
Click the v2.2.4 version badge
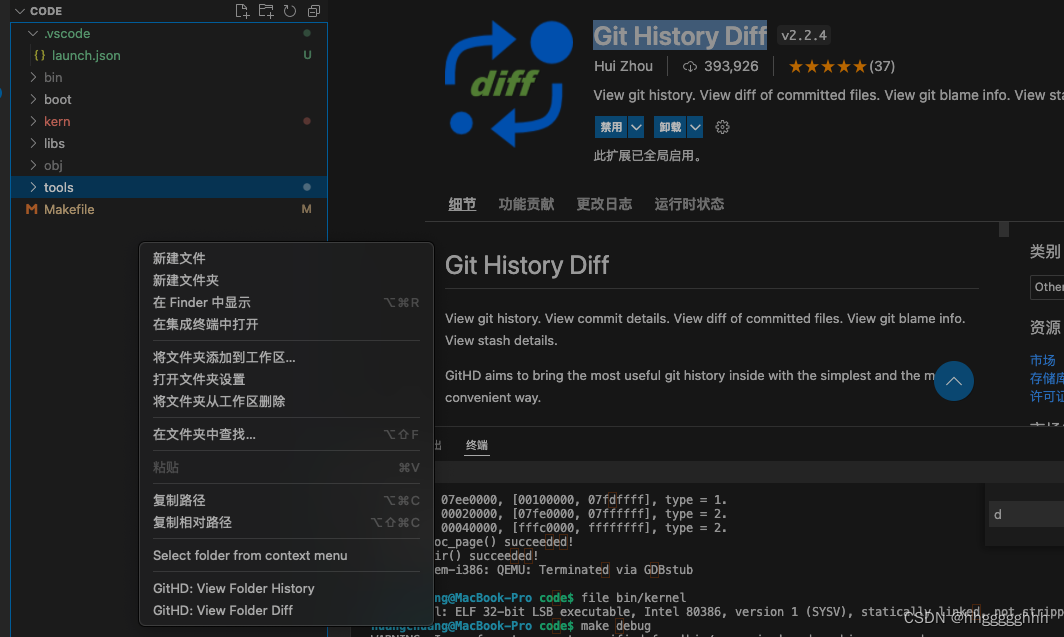click(803, 35)
